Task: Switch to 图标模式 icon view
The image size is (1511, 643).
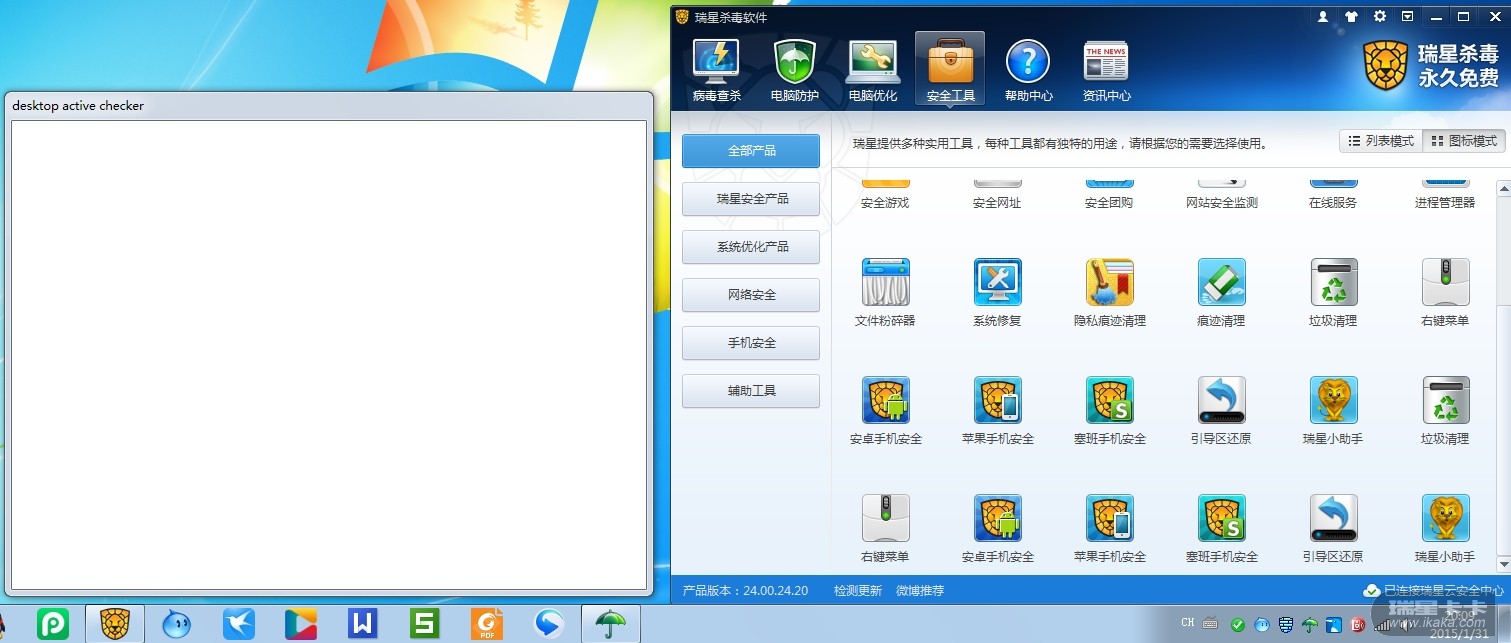Action: pos(1464,141)
